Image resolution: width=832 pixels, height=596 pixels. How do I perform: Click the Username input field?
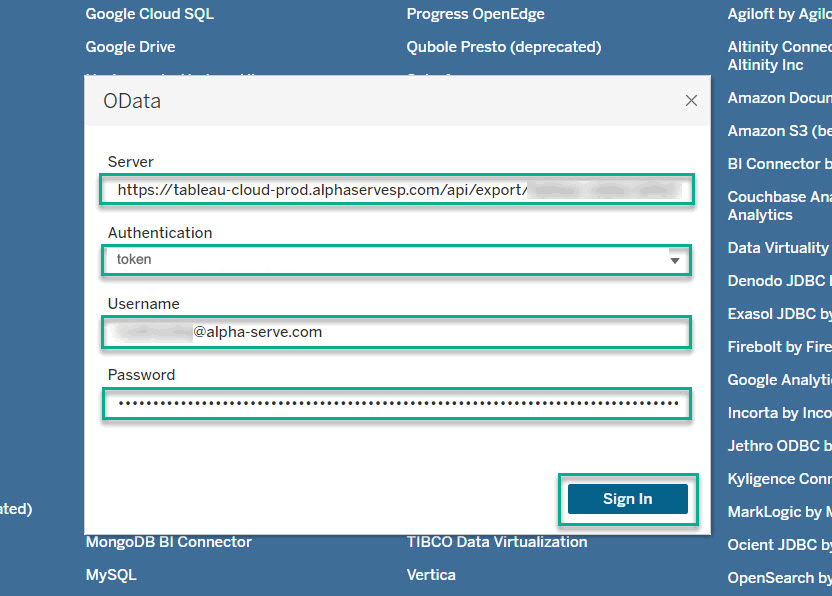pos(397,332)
